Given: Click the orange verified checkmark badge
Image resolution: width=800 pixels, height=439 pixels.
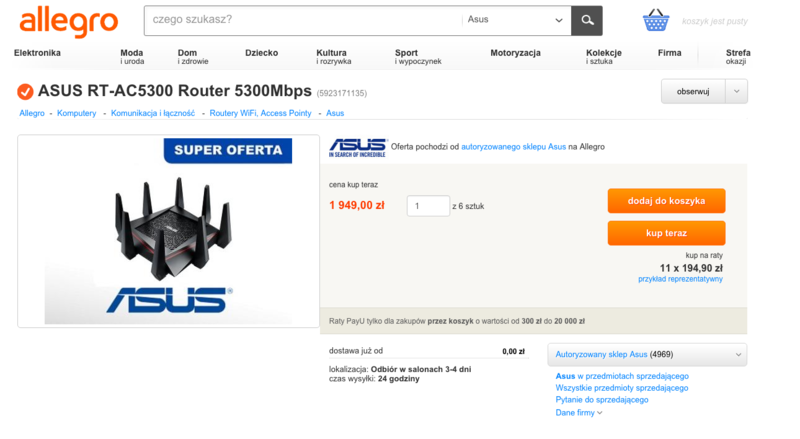Looking at the screenshot, I should [25, 92].
